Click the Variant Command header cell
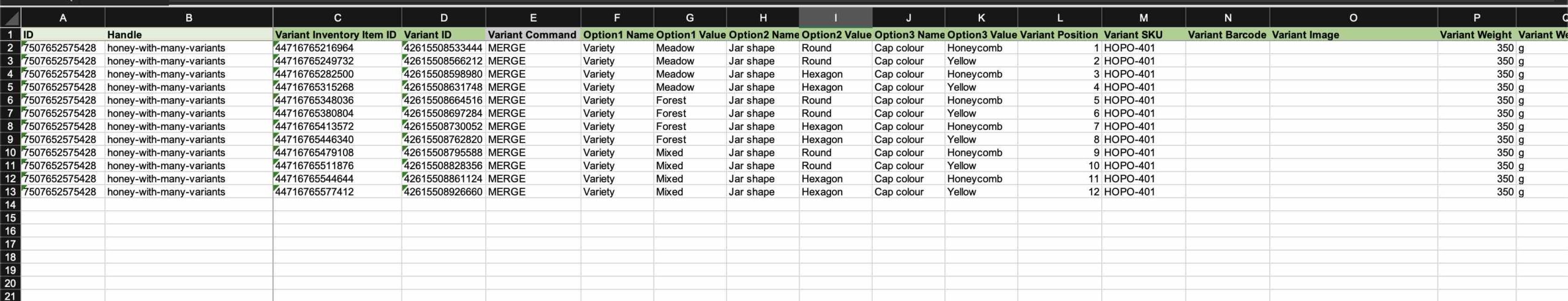 tap(533, 35)
